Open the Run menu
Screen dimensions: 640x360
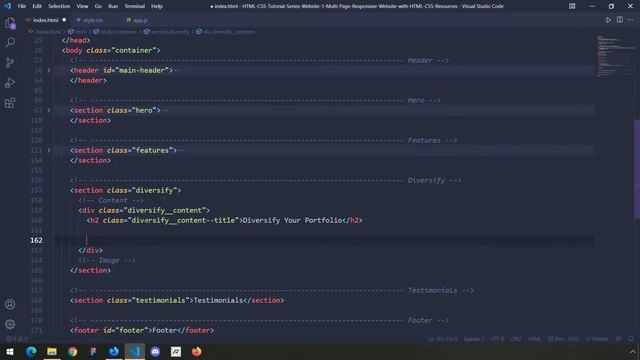113,6
